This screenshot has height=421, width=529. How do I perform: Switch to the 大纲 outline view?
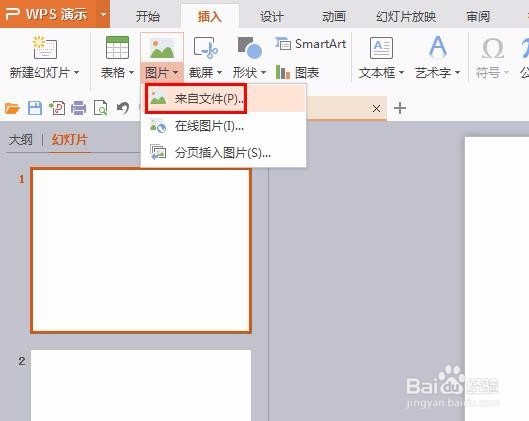click(21, 140)
